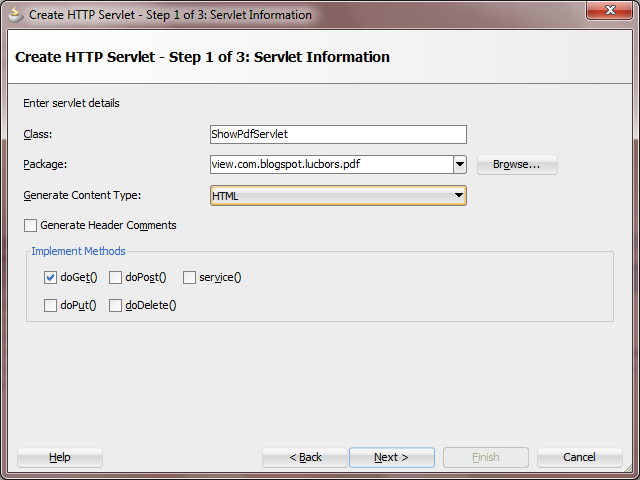The width and height of the screenshot is (640, 480).
Task: Uncheck the doGet() method checkbox
Action: [51, 277]
